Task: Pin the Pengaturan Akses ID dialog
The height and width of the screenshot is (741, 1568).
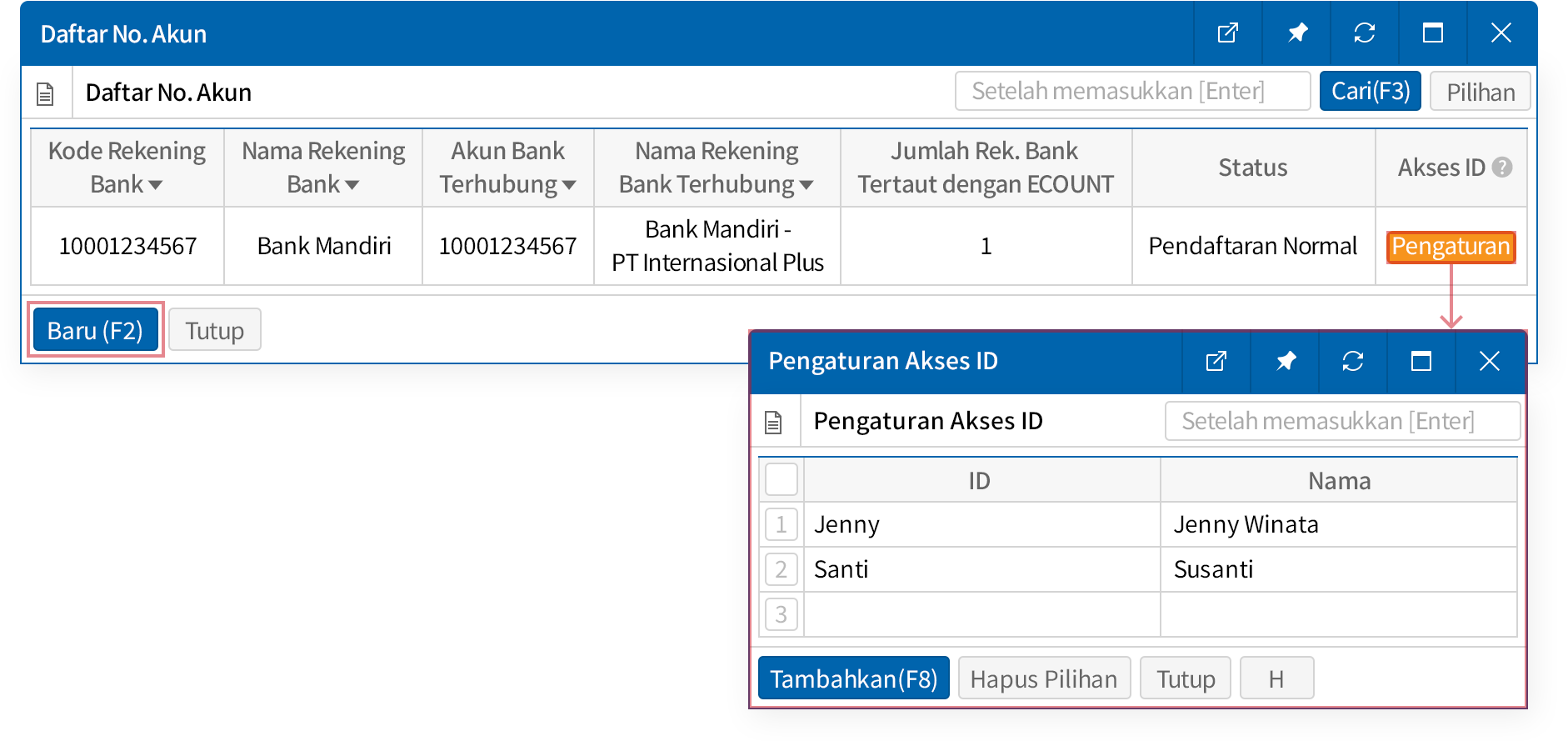Action: 1285,361
